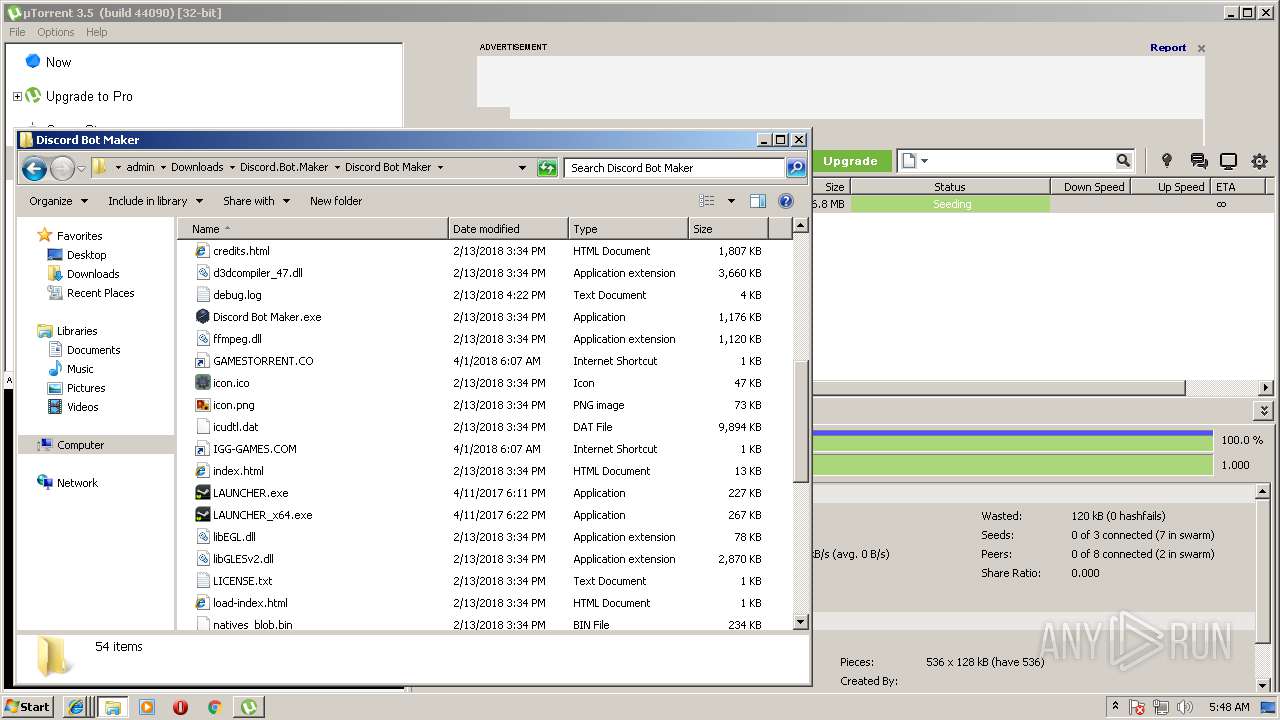Open view options dropdown arrow
The width and height of the screenshot is (1280, 720).
click(x=731, y=201)
